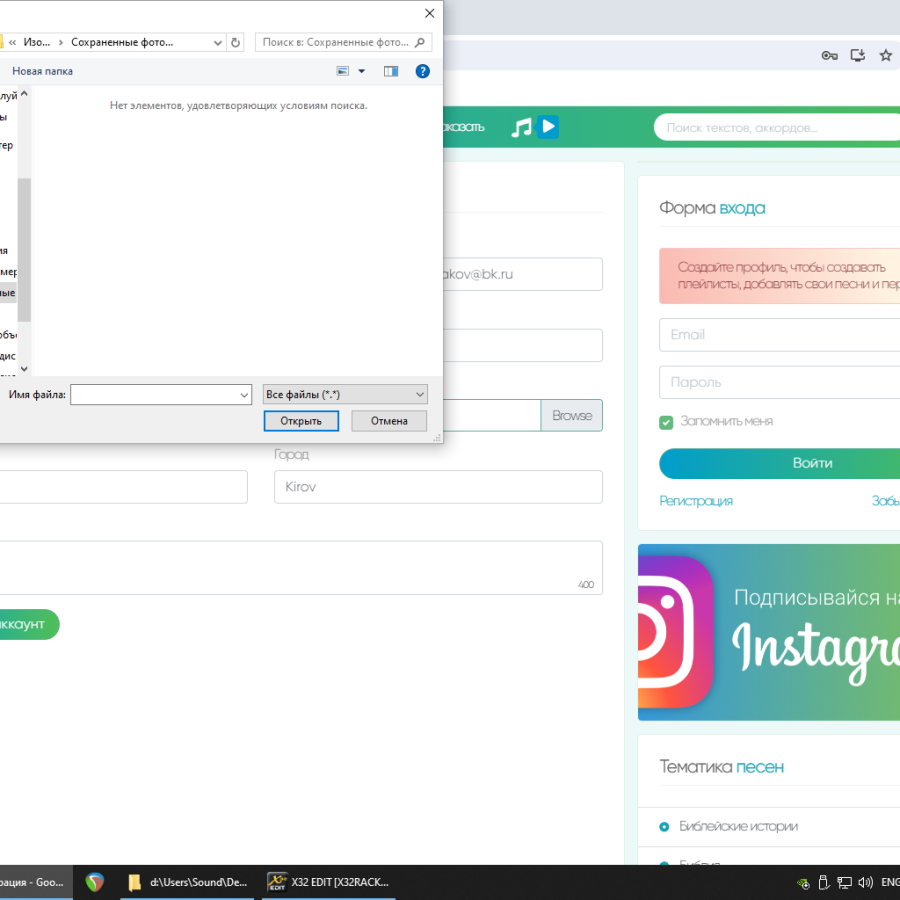This screenshot has width=900, height=900.
Task: Open the help icon in the file dialog
Action: point(422,71)
